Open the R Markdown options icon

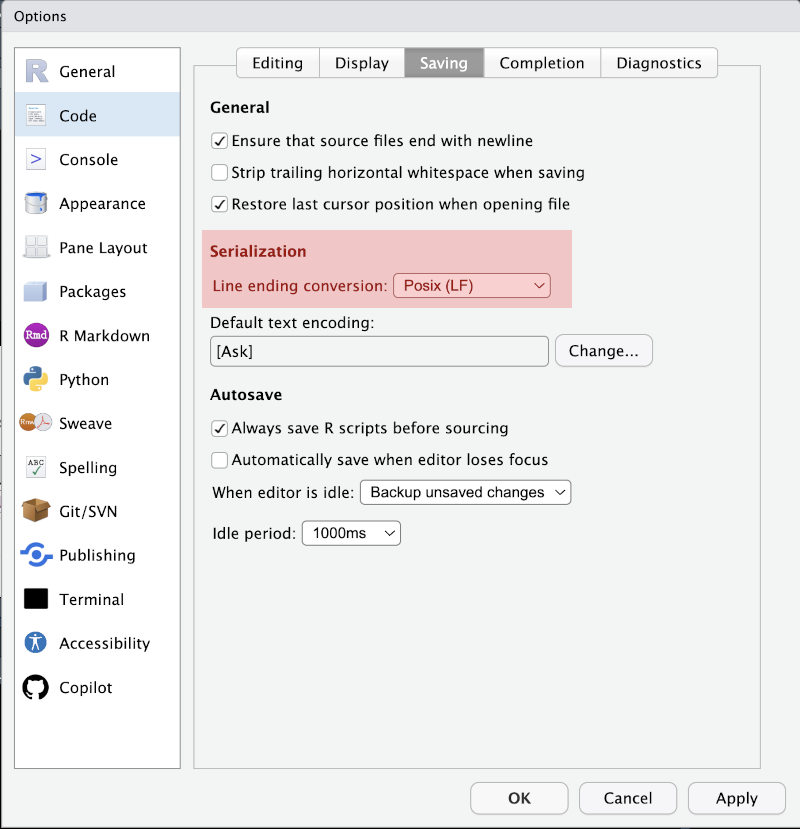click(36, 336)
